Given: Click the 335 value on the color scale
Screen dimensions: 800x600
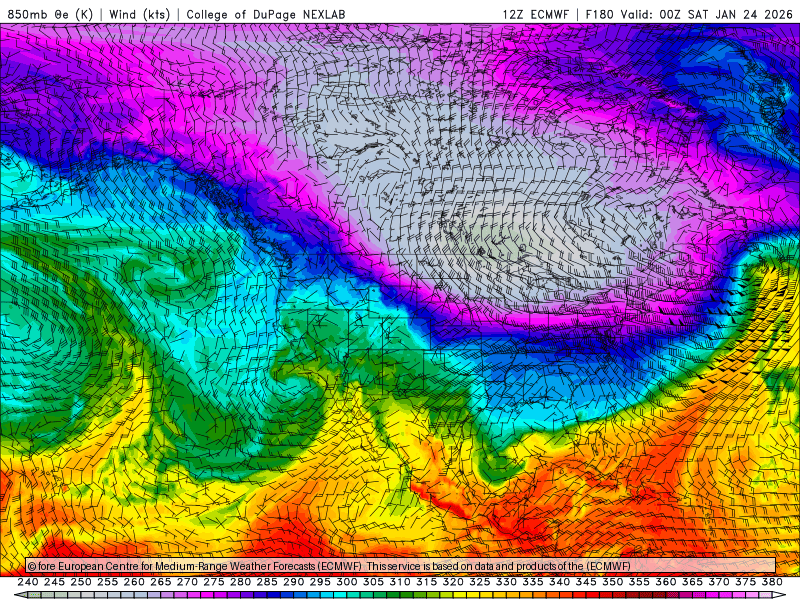Looking at the screenshot, I should 533,582.
